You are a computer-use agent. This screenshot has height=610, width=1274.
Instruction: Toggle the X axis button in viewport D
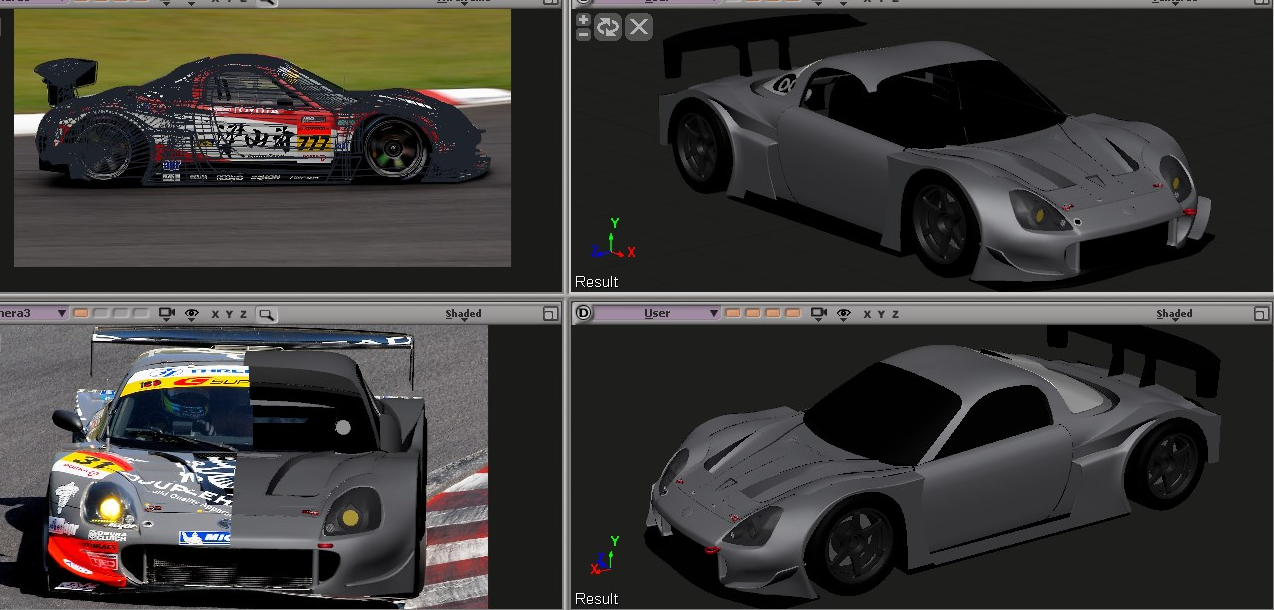[866, 314]
